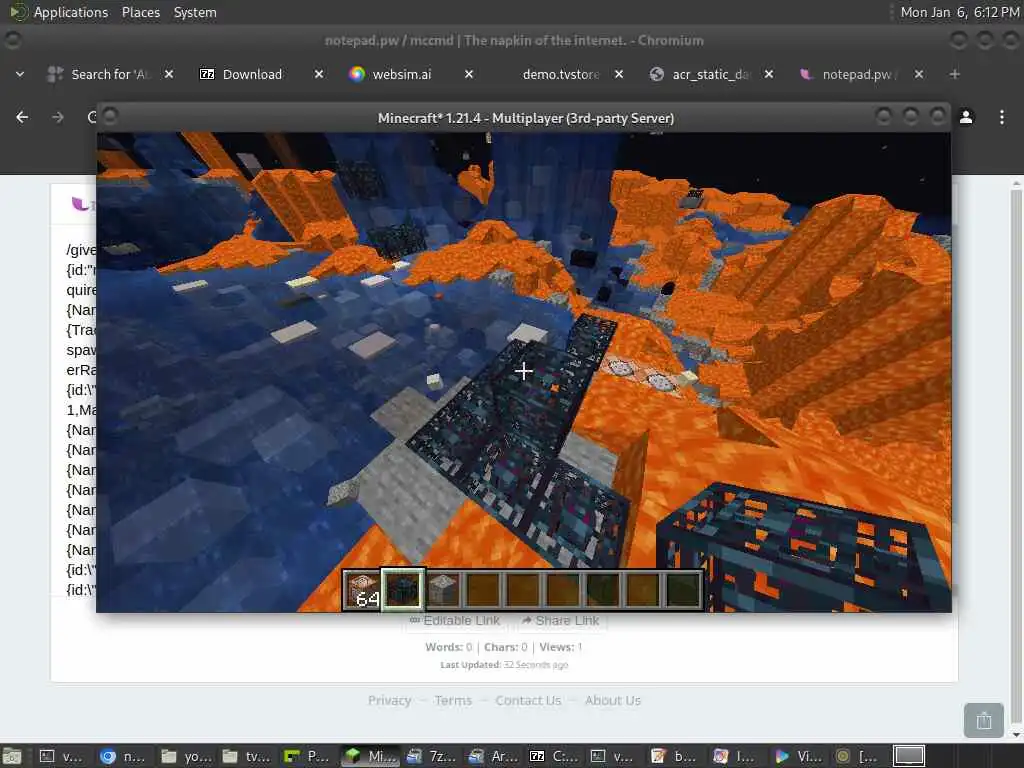Screen dimensions: 1024x768
Task: Switch to the notepad.pw tab
Action: coord(859,74)
